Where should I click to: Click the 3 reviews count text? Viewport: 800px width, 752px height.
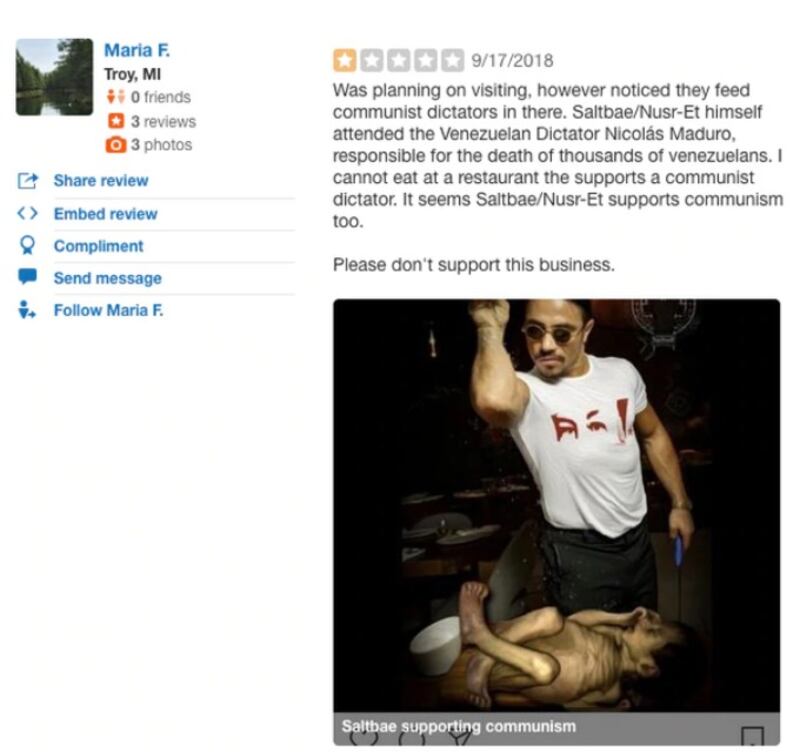pyautogui.click(x=163, y=121)
